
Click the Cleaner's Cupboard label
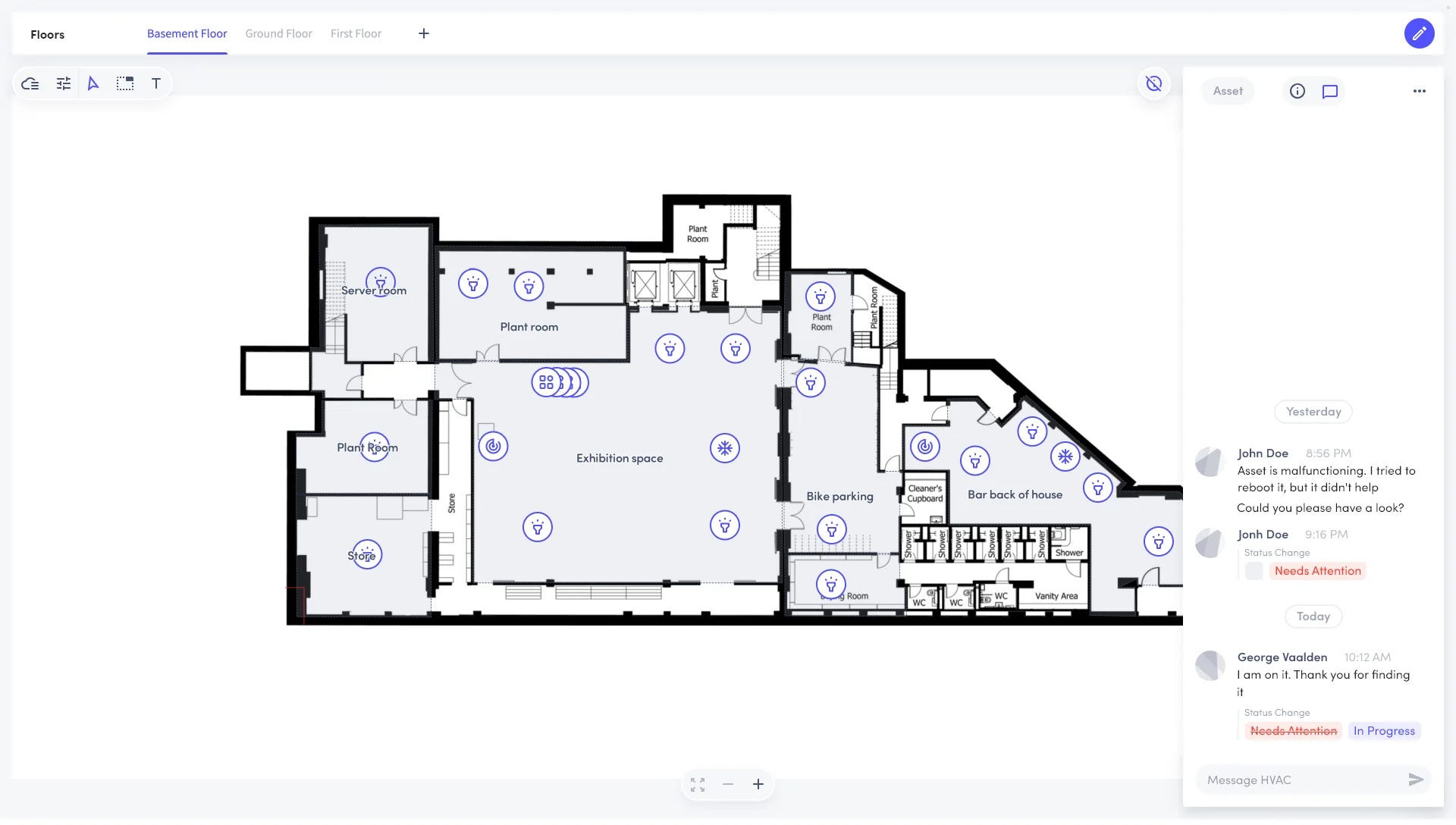click(x=925, y=494)
